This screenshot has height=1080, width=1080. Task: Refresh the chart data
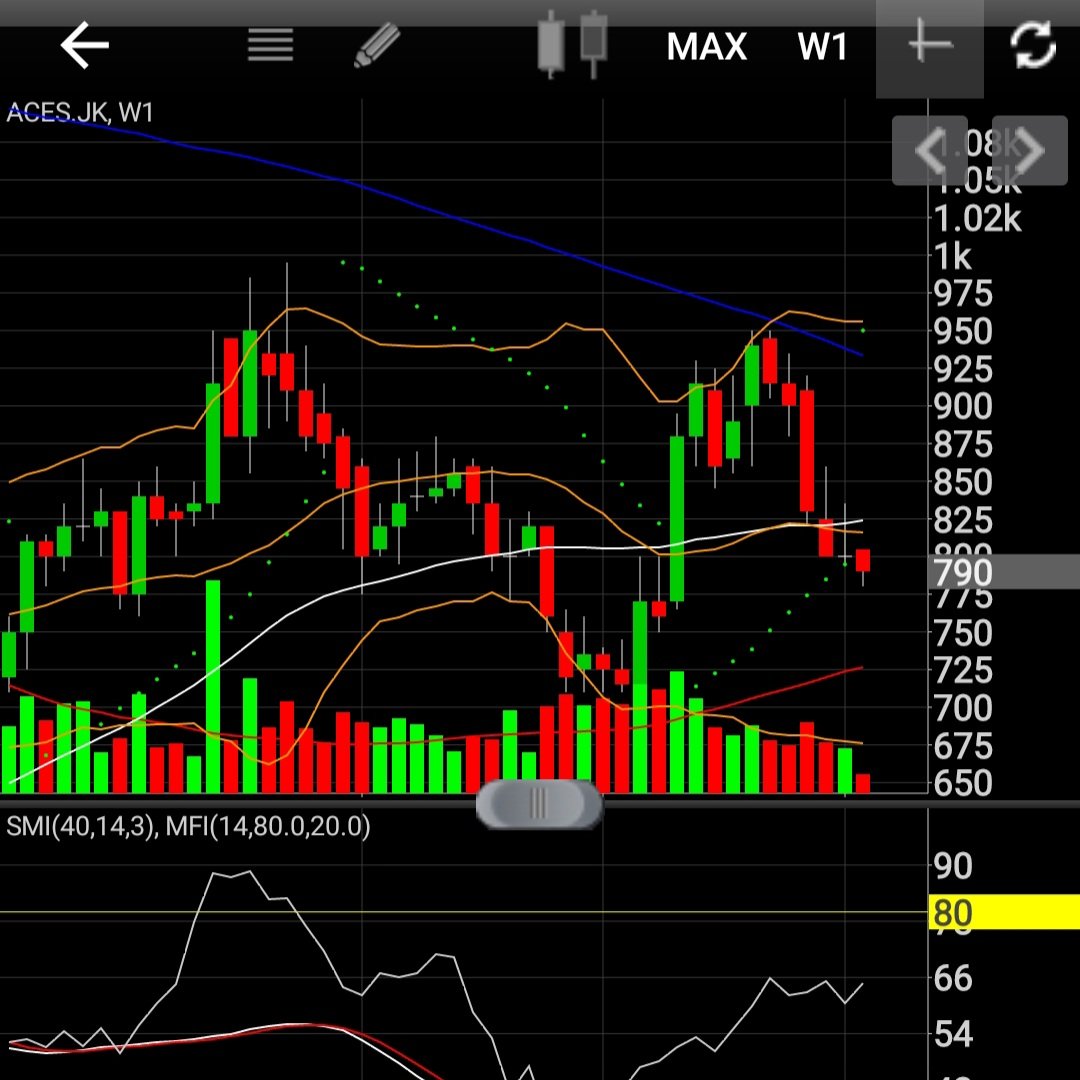pos(1032,45)
